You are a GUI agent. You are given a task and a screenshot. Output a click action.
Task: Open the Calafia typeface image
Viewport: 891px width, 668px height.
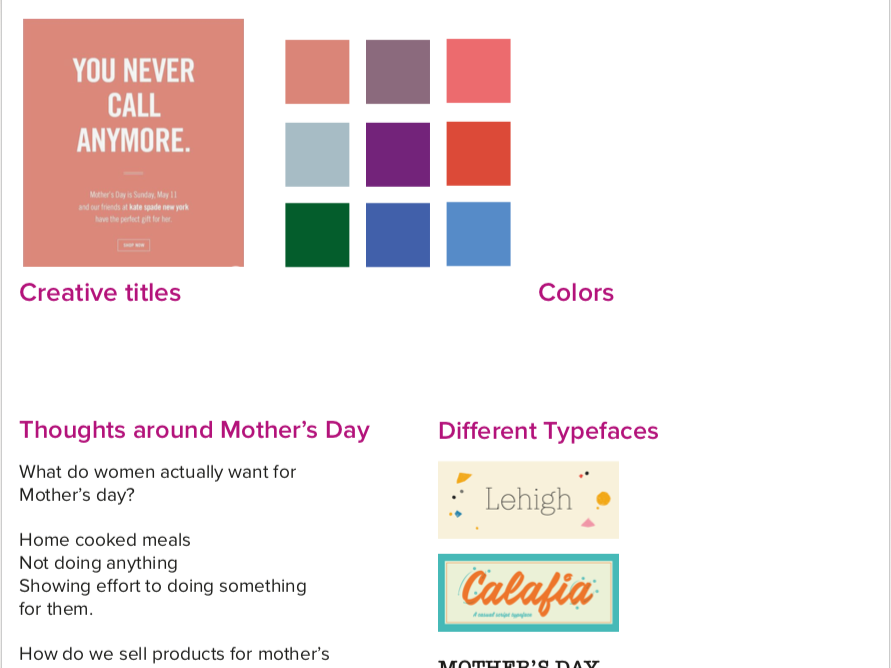(x=528, y=593)
